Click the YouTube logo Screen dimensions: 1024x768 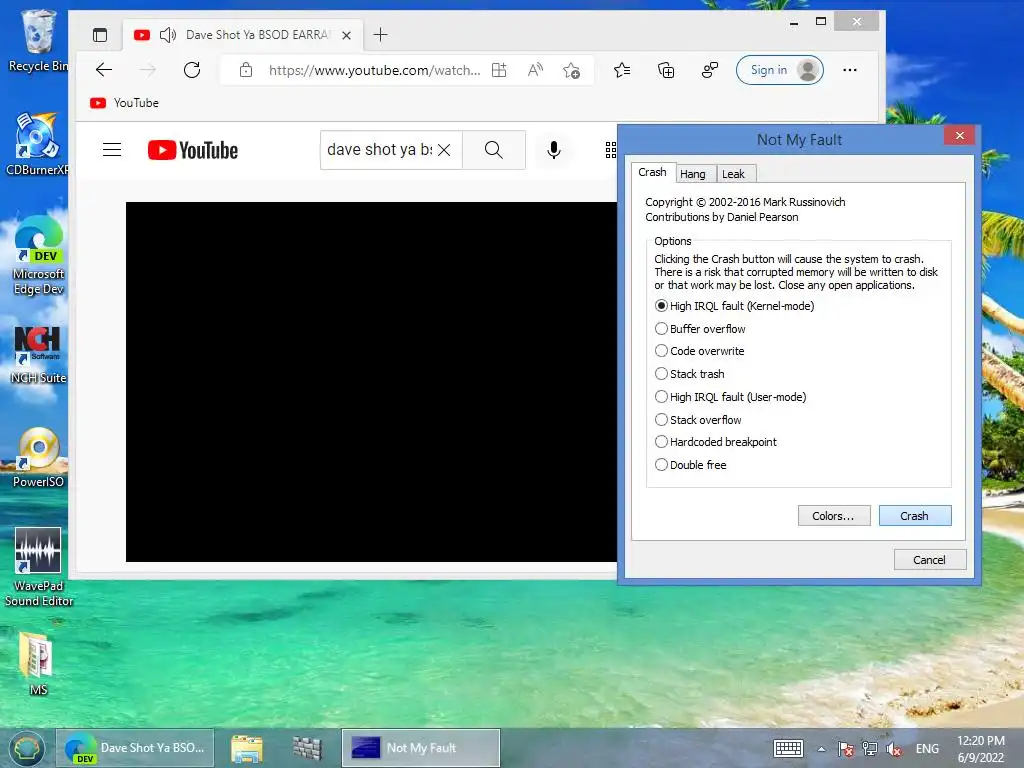pyautogui.click(x=193, y=150)
